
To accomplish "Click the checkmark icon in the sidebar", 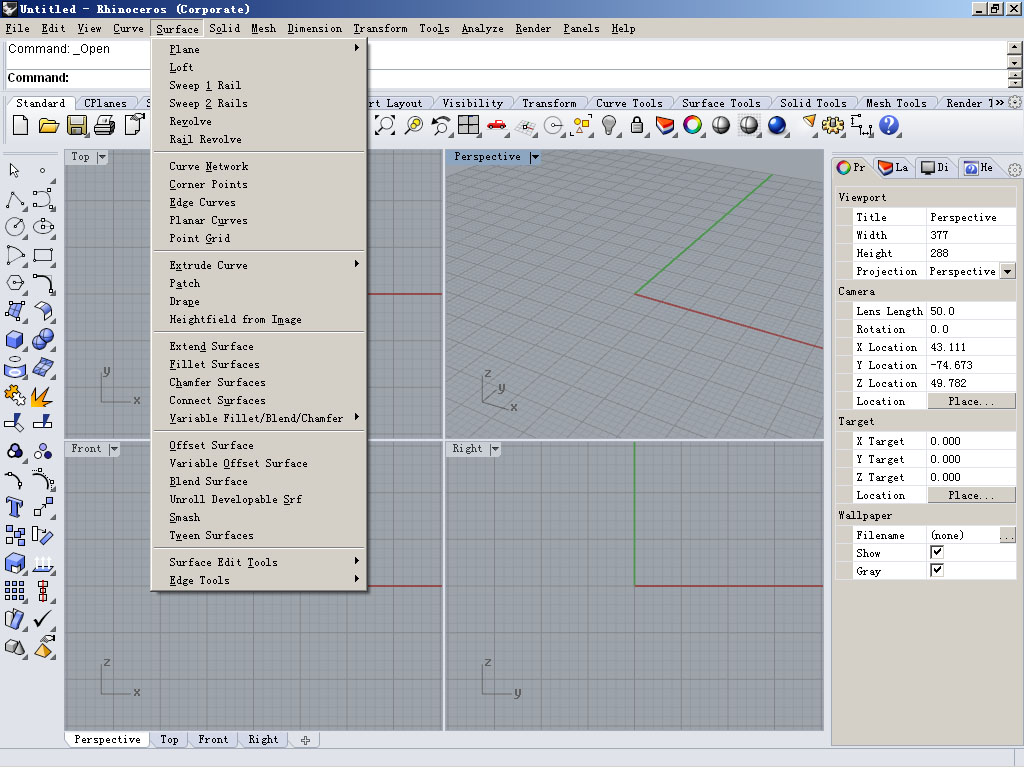I will pos(43,618).
